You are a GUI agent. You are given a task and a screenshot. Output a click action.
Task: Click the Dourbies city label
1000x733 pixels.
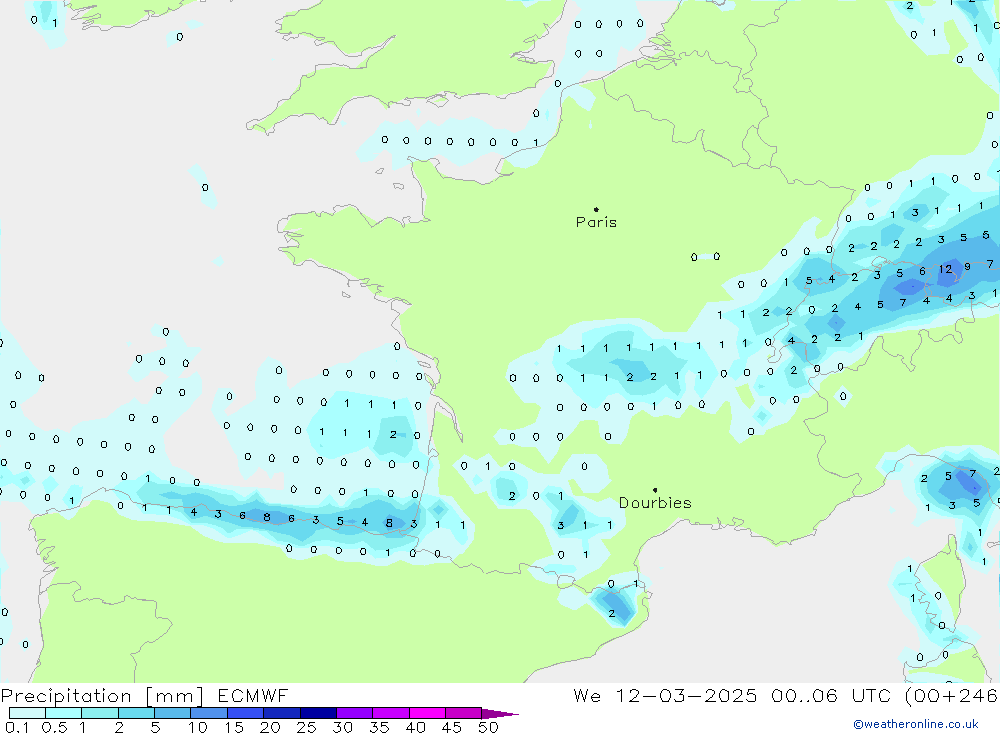pos(655,503)
